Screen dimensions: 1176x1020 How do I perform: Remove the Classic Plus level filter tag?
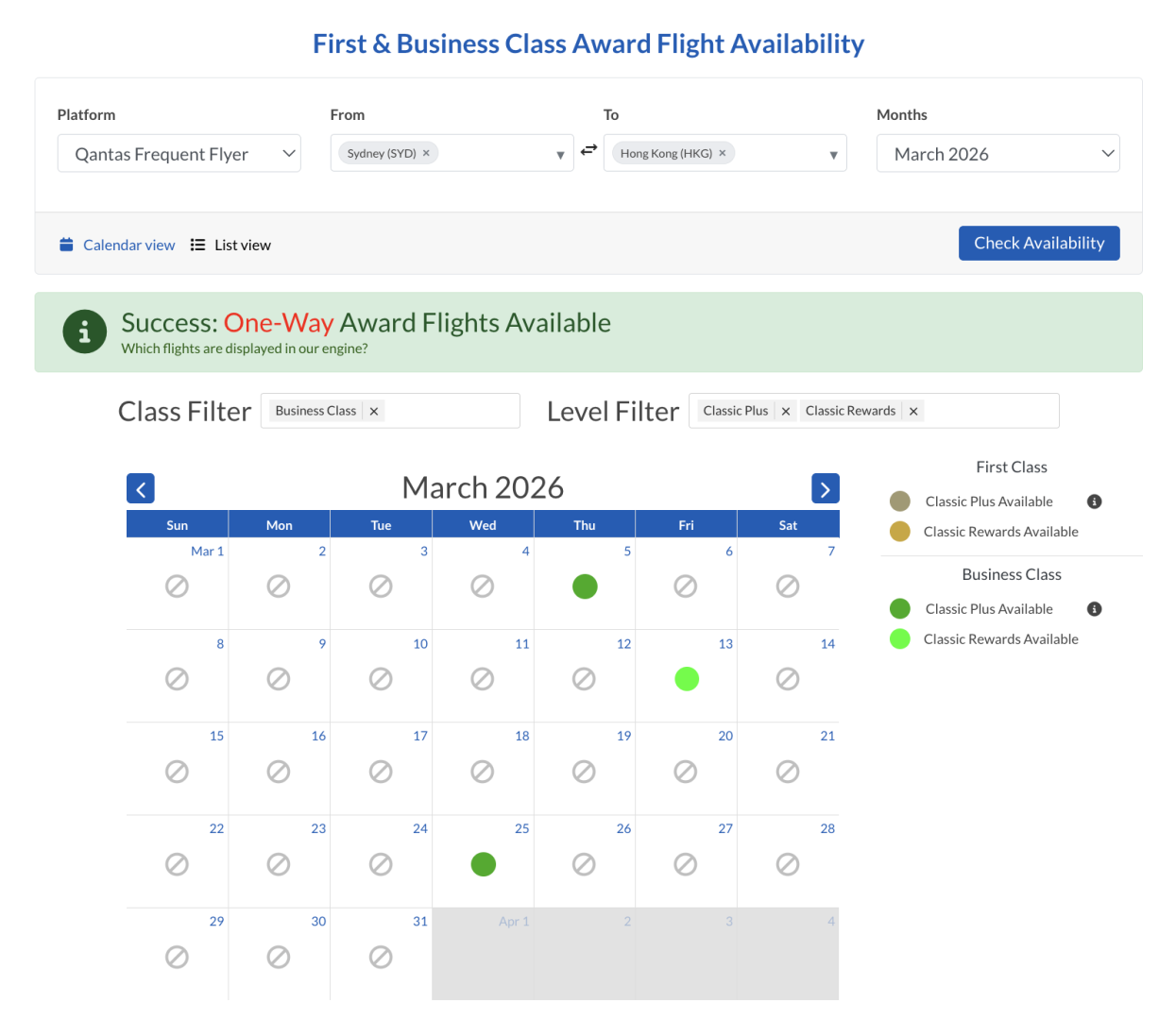pos(786,412)
